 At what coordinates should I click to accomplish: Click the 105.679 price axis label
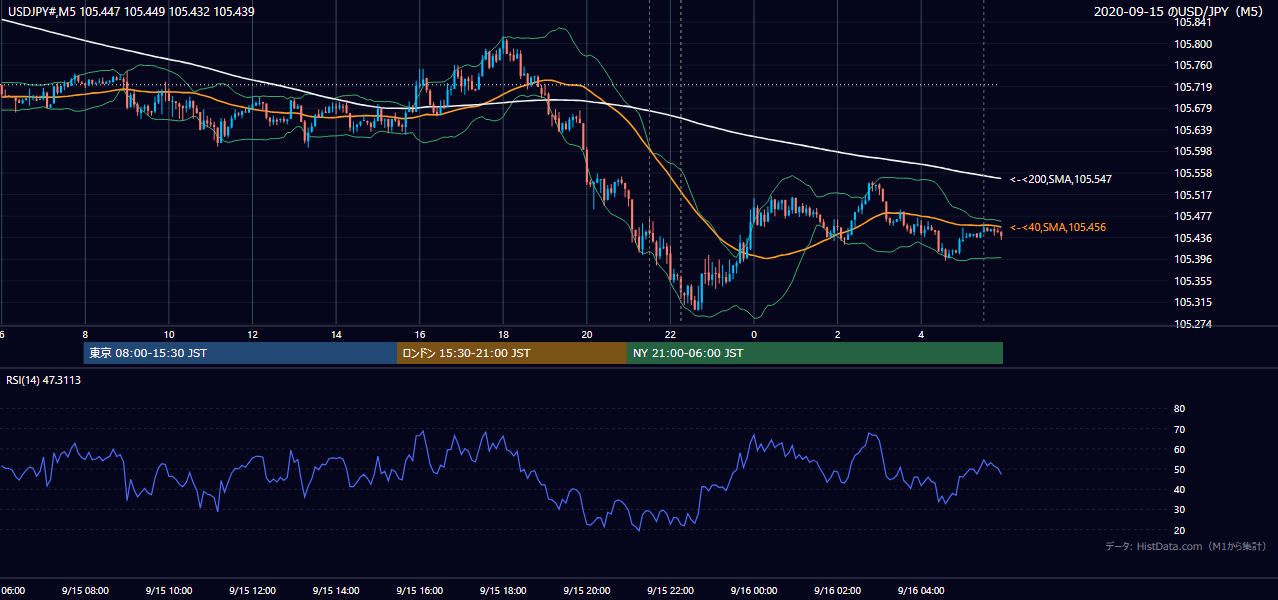coord(1193,108)
